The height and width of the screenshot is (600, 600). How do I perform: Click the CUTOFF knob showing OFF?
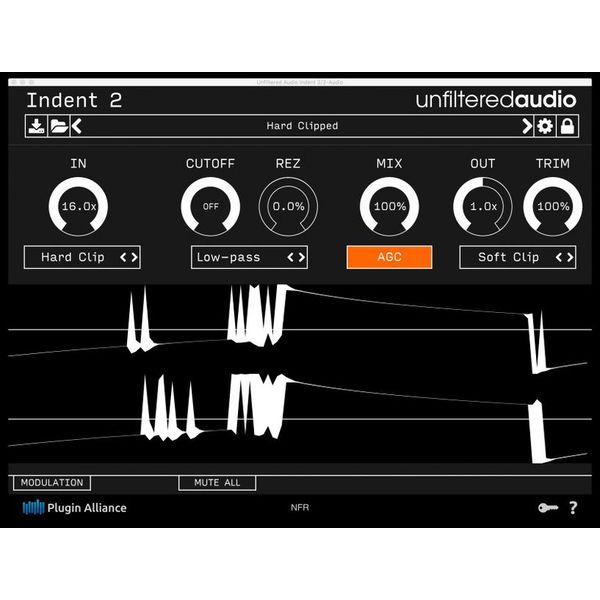pyautogui.click(x=210, y=206)
